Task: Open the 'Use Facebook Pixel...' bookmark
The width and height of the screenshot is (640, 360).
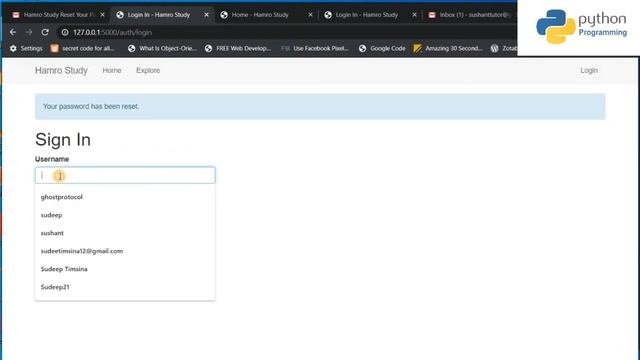Action: (x=315, y=48)
